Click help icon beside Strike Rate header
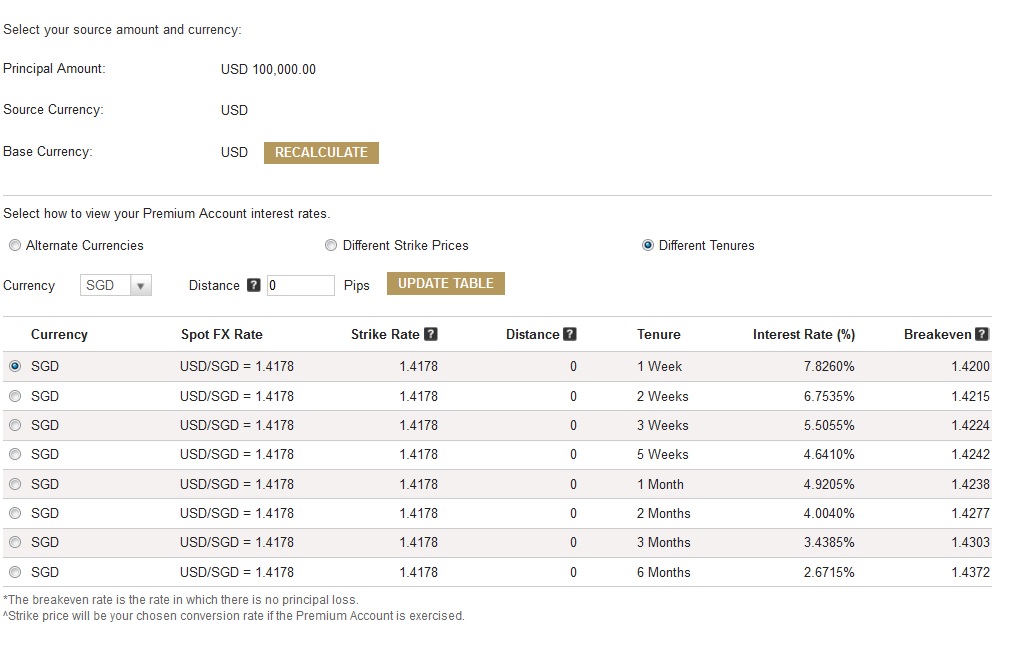Screen dimensions: 1010x660 (431, 334)
